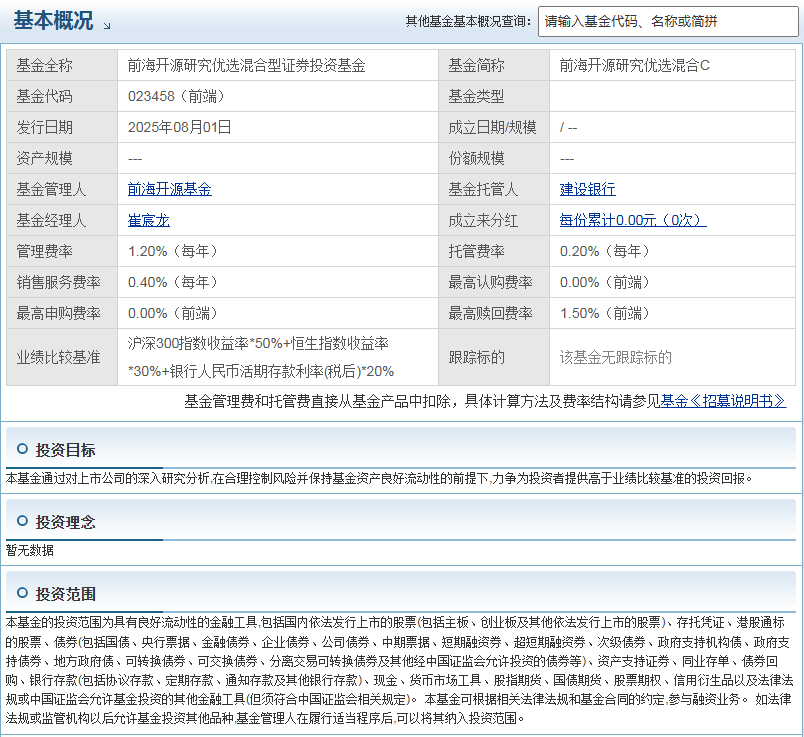The height and width of the screenshot is (737, 804).
Task: Click max purchase fee value beside 最高申购费率
Action: pos(172,313)
